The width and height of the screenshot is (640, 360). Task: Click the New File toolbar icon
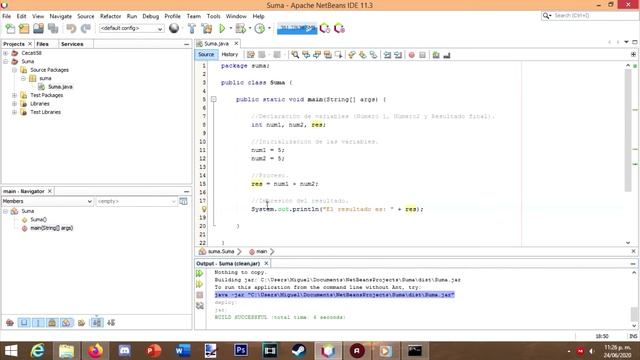pyautogui.click(x=10, y=29)
